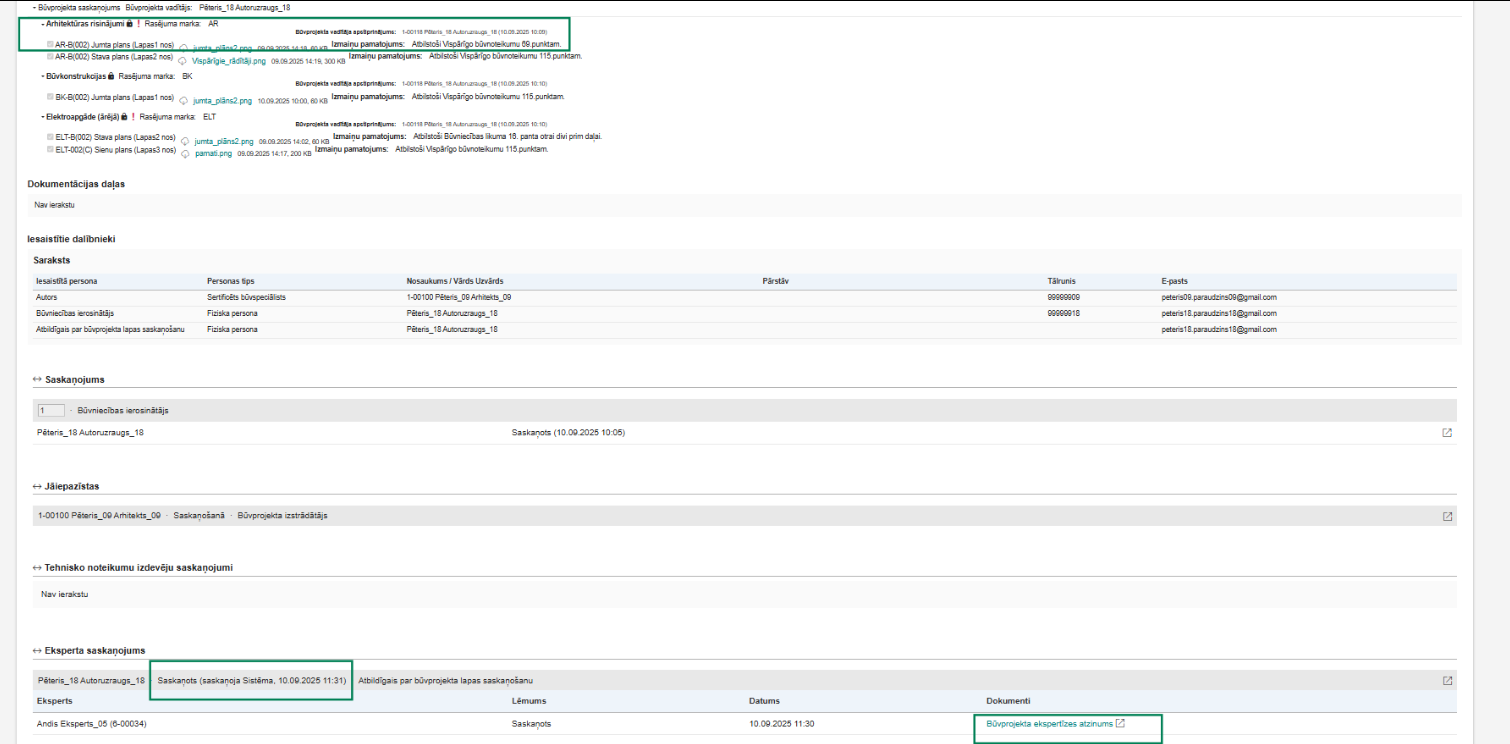Collapse the Tehnisko noteikumu izdevēju saskaņojumi section

tap(37, 568)
